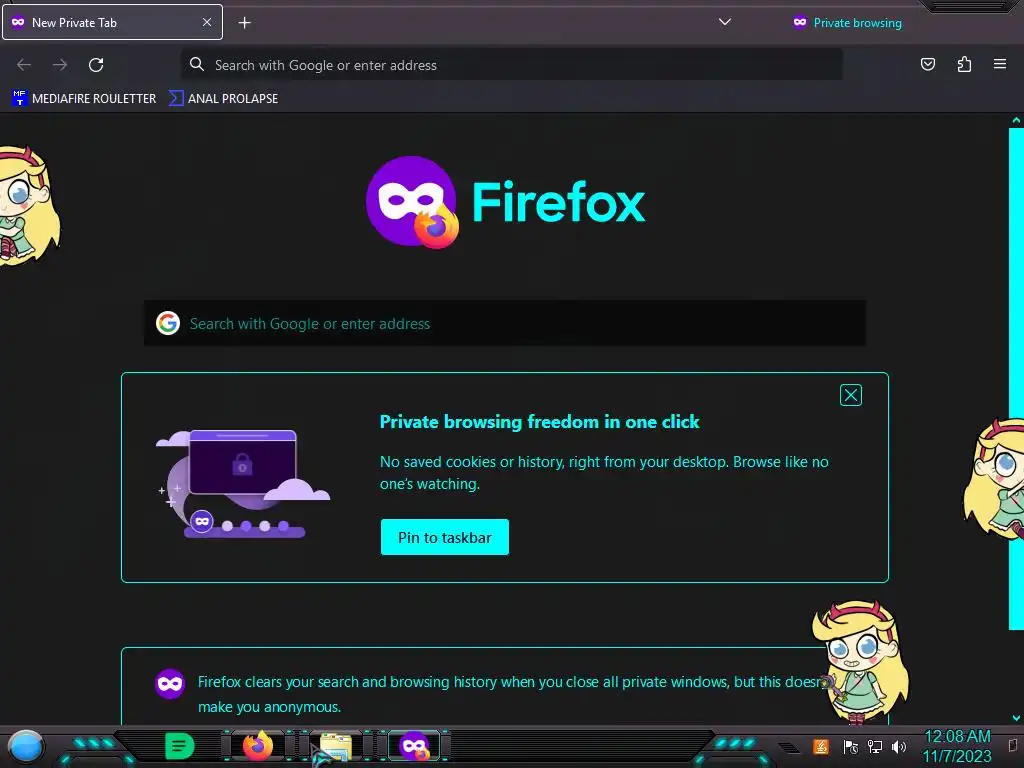Open the Start orb on the taskbar
Viewport: 1024px width, 768px height.
pyautogui.click(x=25, y=747)
